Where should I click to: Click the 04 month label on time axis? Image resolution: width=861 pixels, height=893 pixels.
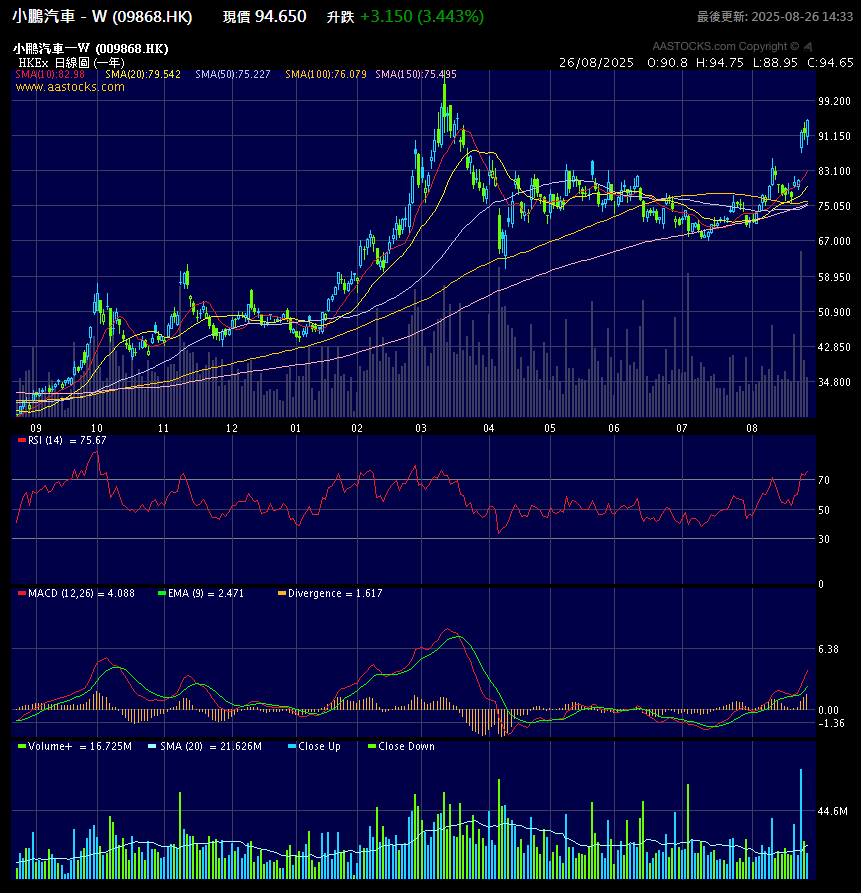[x=489, y=428]
